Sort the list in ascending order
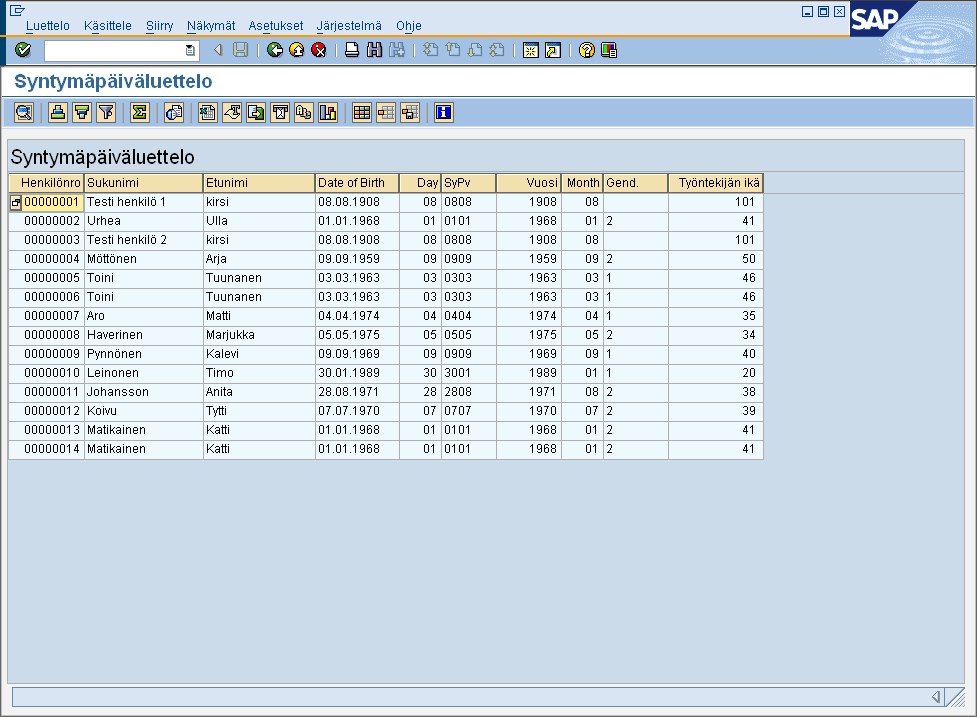 58,113
